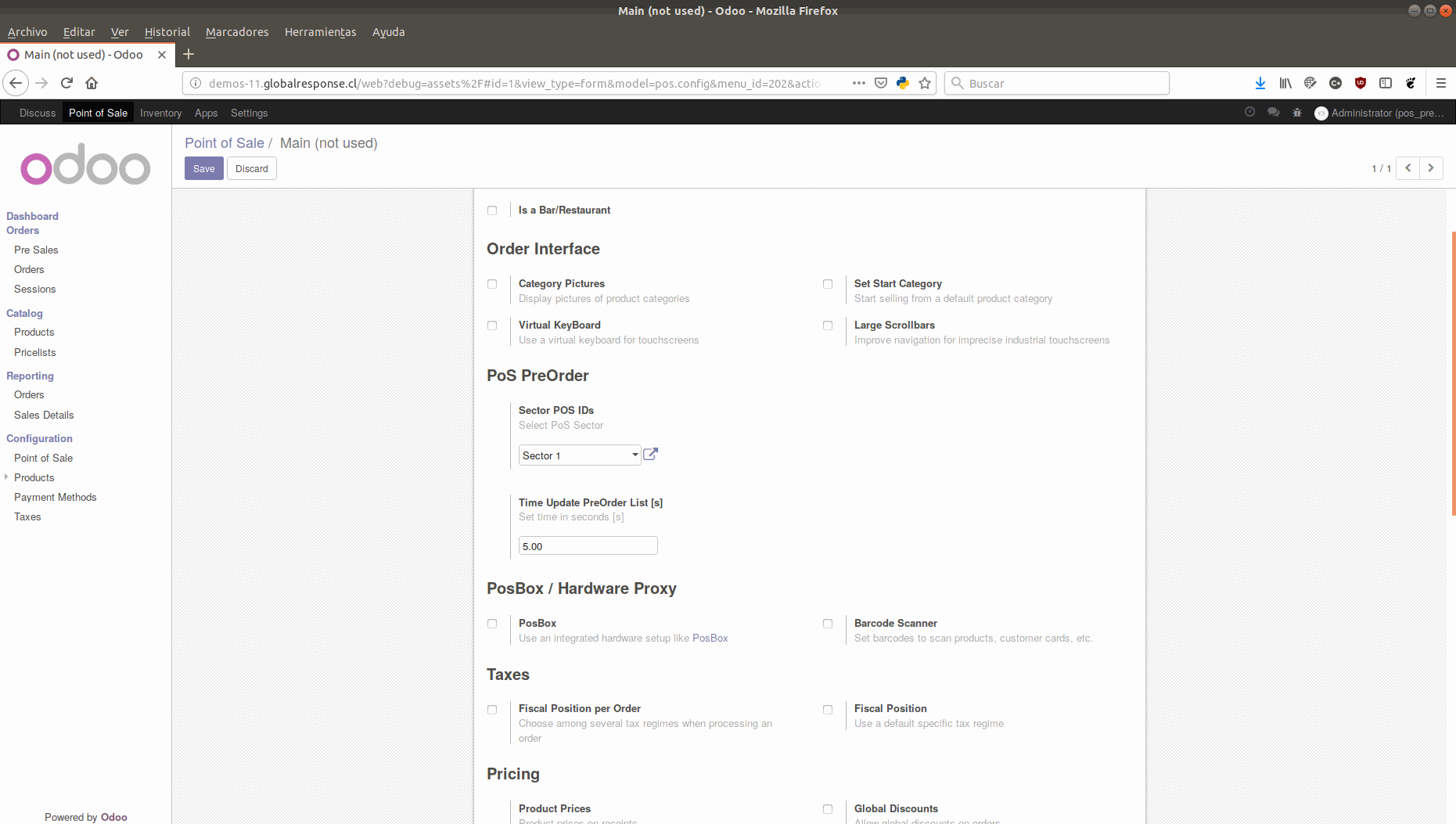
Task: Enable the Is a Bar/Restaurant checkbox
Action: pos(491,210)
